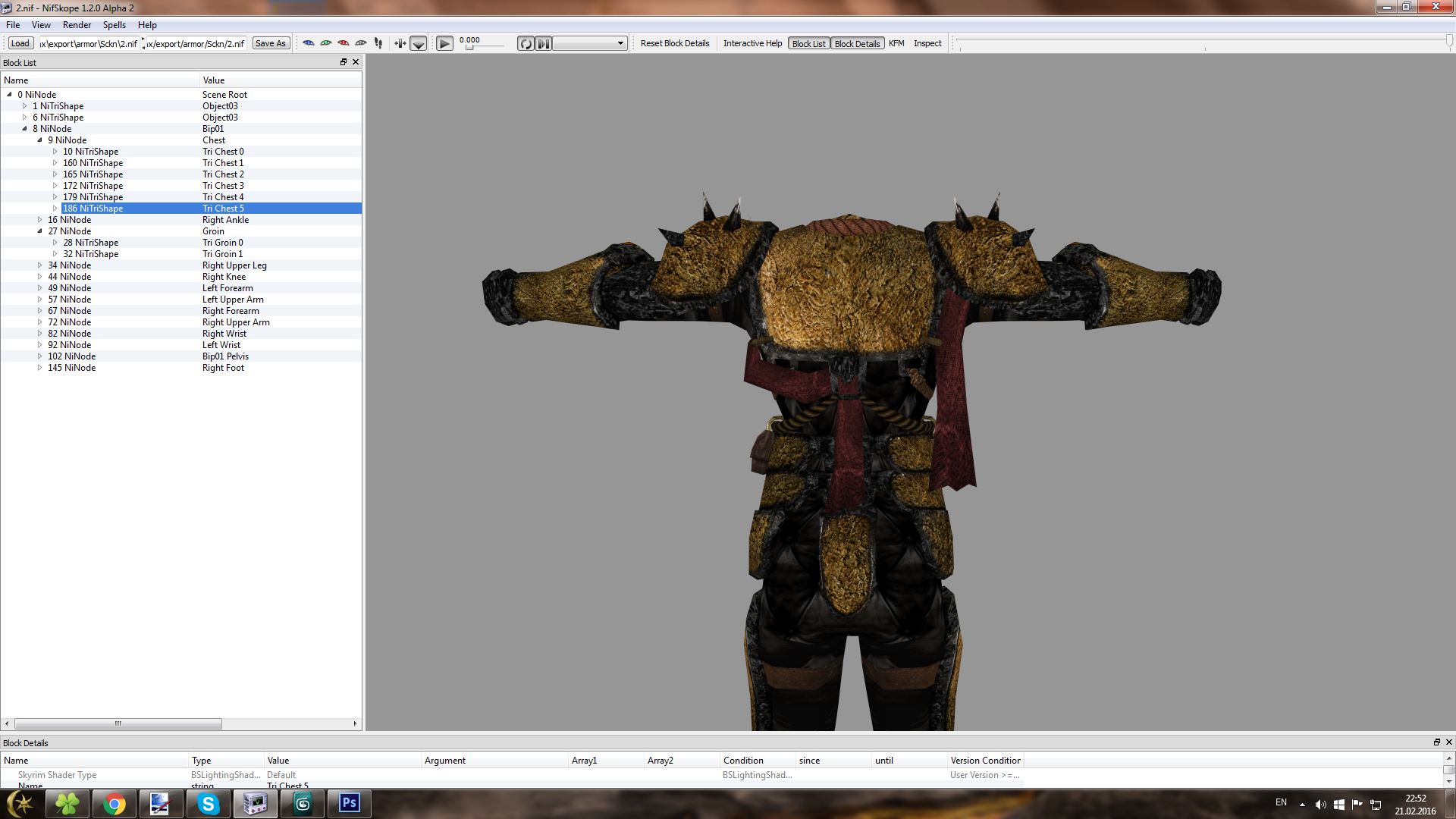This screenshot has height=819, width=1456.
Task: Click the Load button
Action: (x=20, y=43)
